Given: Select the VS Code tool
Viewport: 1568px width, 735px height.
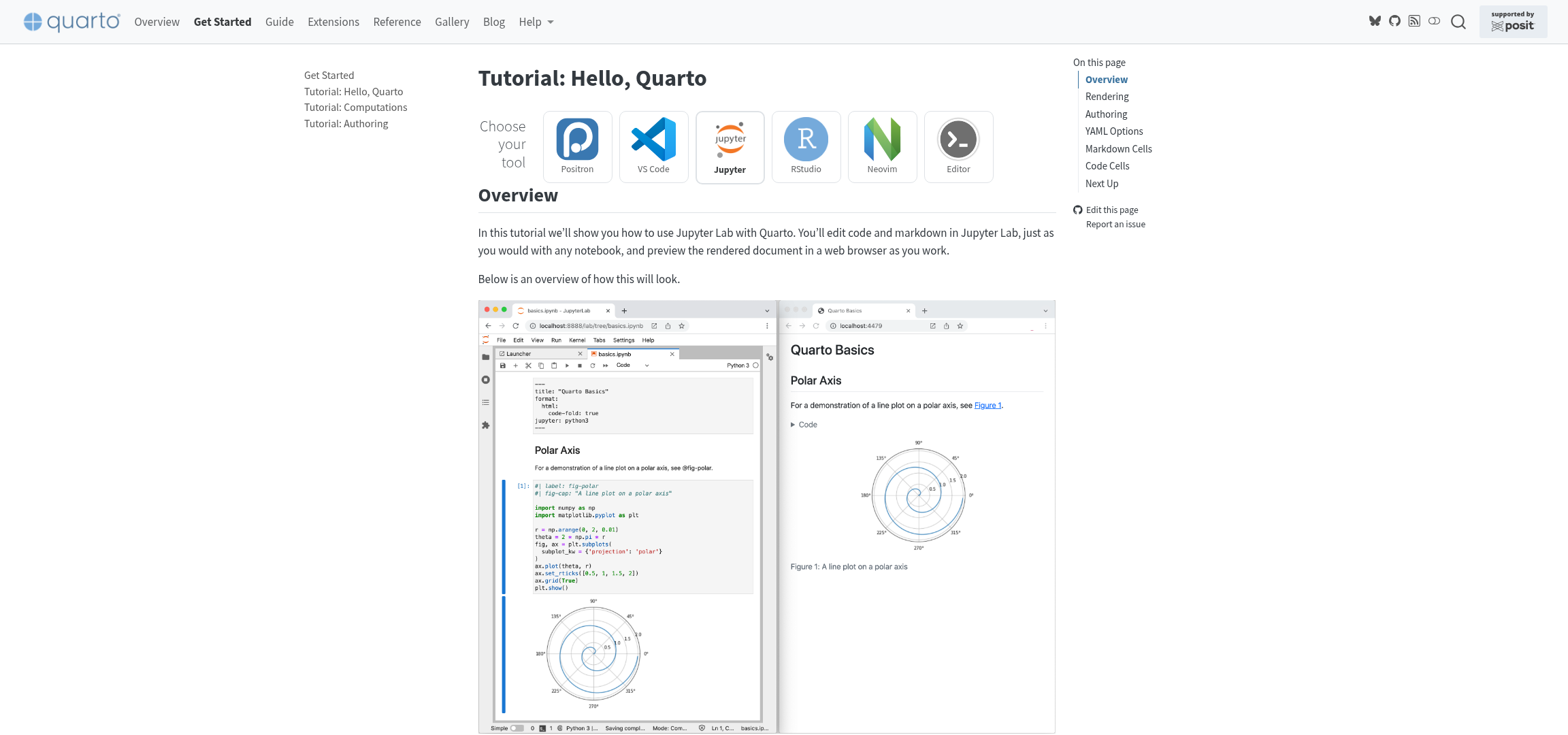Looking at the screenshot, I should click(653, 146).
